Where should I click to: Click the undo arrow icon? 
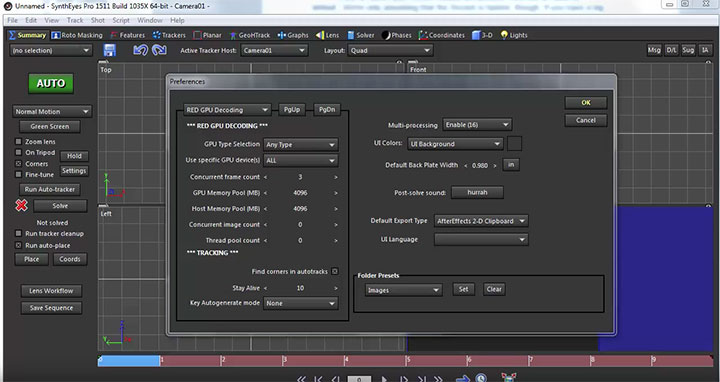pyautogui.click(x=141, y=50)
